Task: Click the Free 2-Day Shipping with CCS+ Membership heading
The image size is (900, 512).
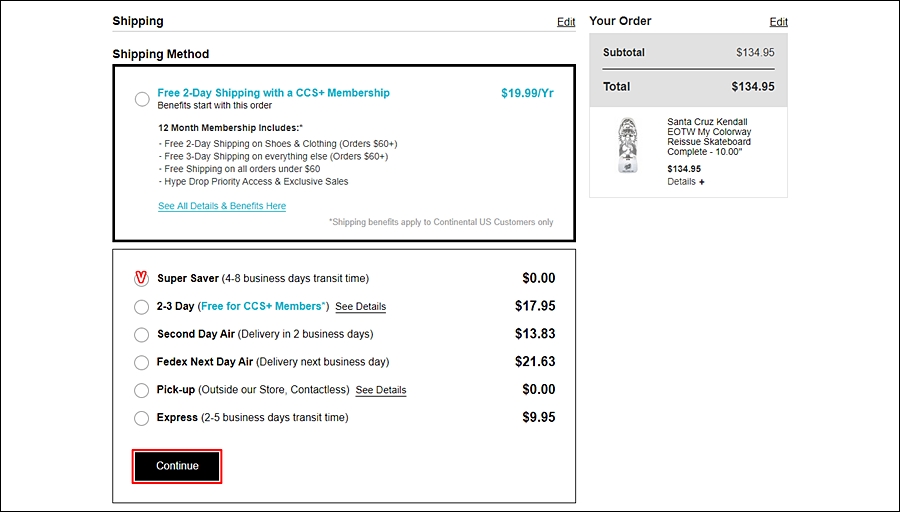Action: pyautogui.click(x=273, y=93)
